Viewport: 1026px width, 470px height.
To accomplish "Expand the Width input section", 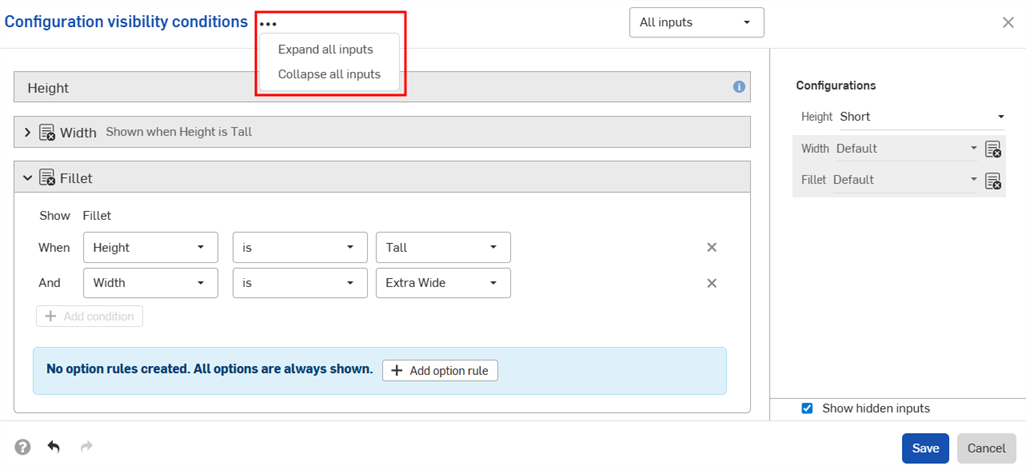I will 27,132.
